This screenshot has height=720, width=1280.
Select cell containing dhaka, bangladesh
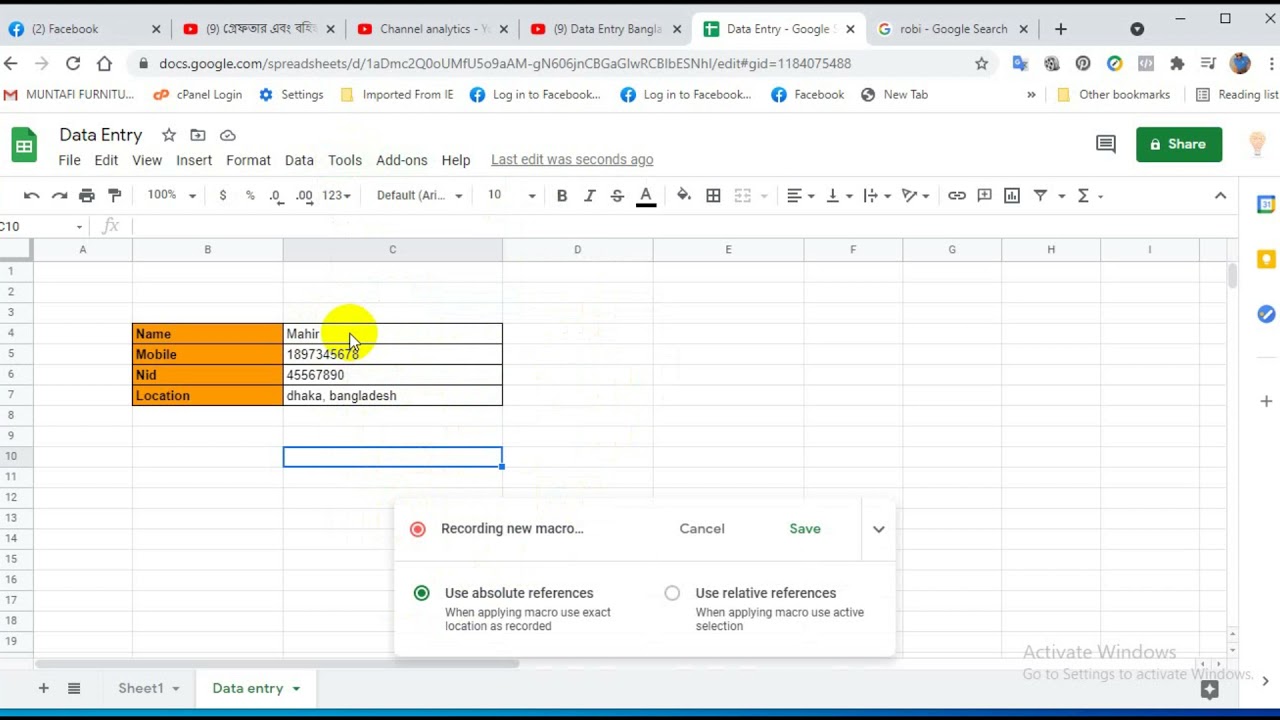[392, 396]
